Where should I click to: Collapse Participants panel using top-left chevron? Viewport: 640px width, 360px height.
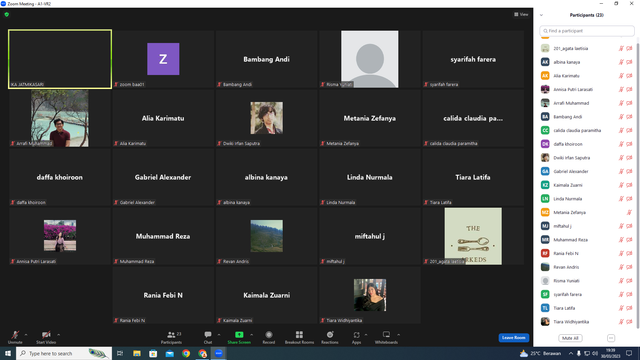(x=542, y=15)
